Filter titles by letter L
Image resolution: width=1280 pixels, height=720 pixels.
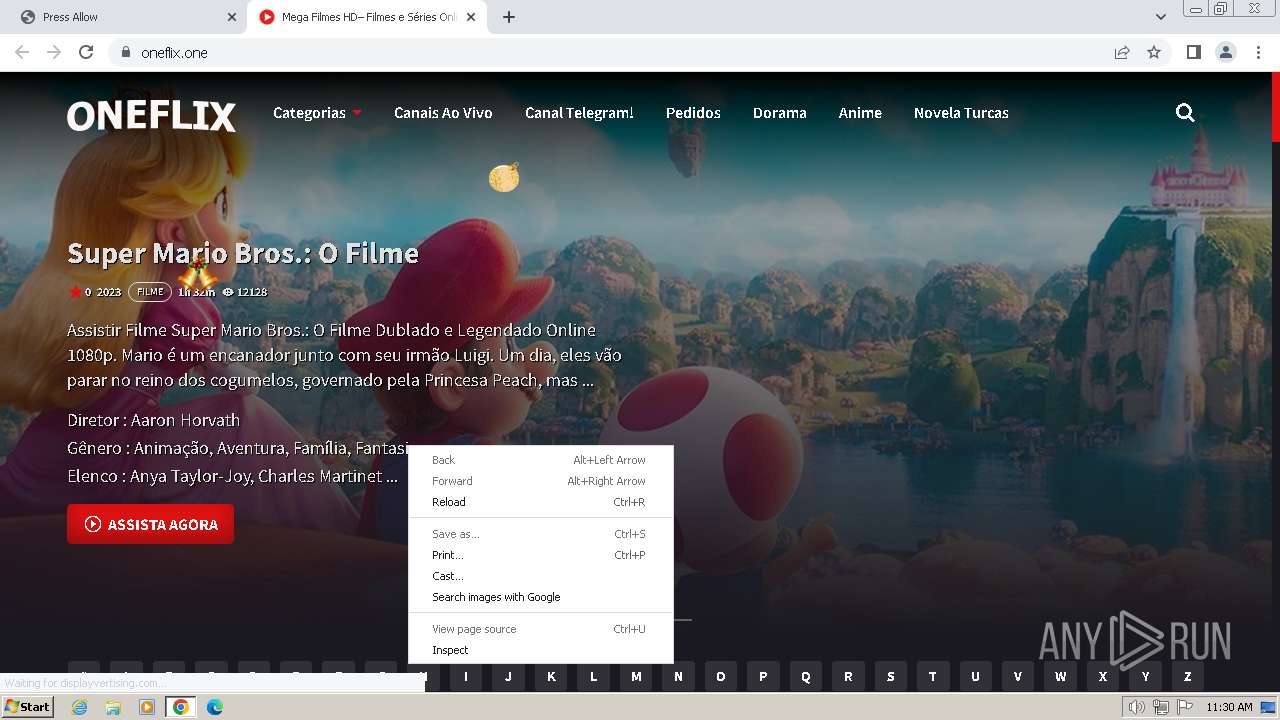point(593,676)
